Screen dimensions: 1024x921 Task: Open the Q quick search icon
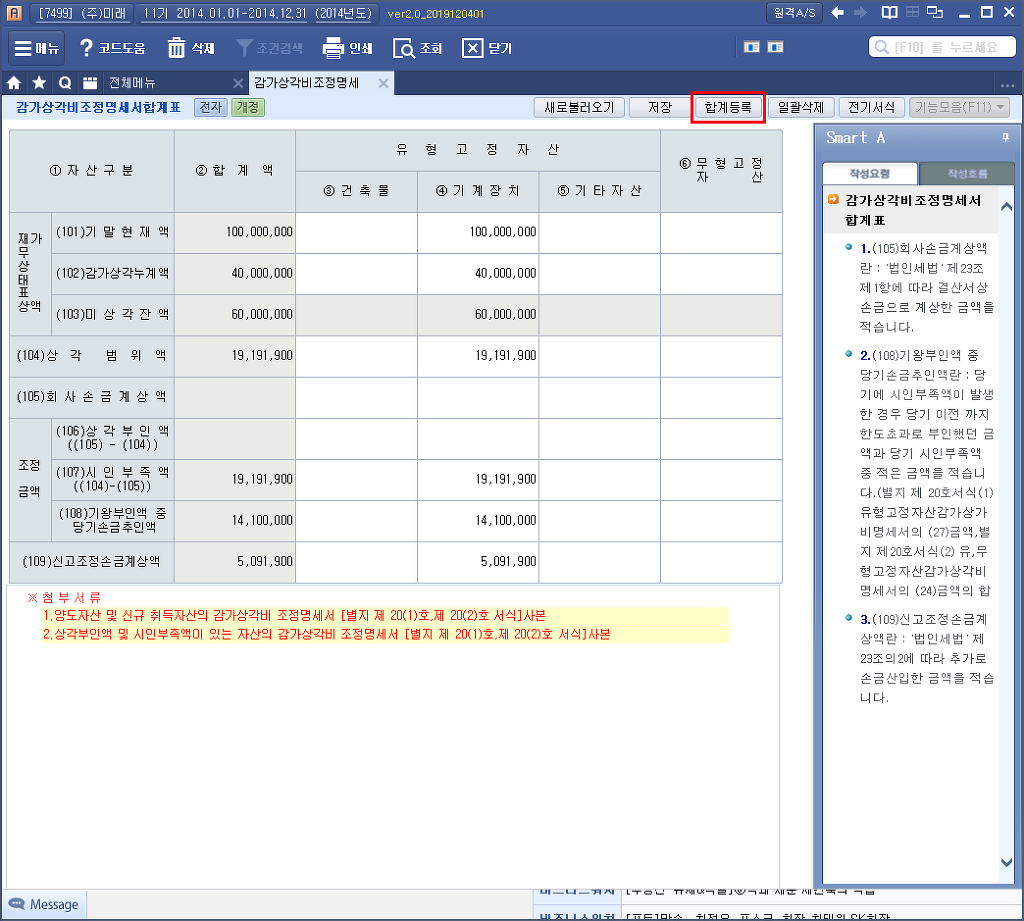pos(65,83)
